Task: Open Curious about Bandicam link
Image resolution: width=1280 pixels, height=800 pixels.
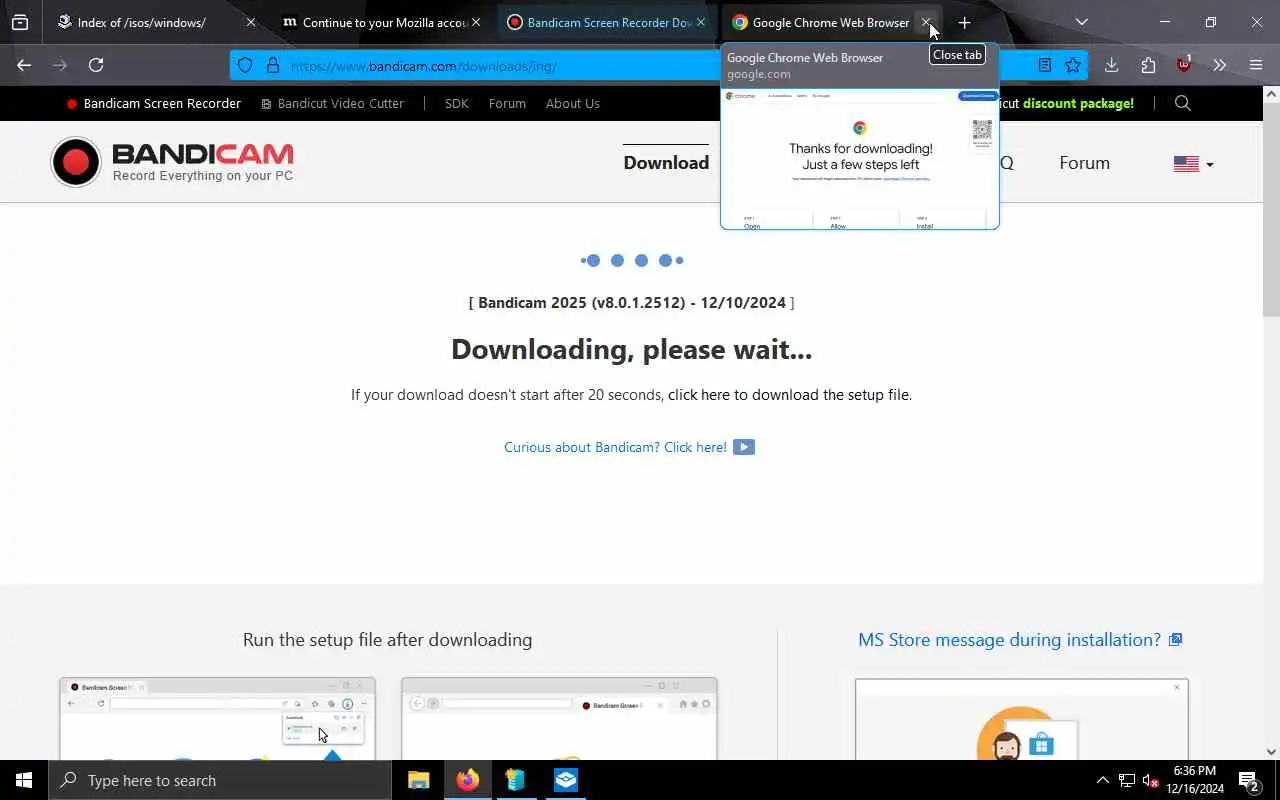Action: [615, 447]
